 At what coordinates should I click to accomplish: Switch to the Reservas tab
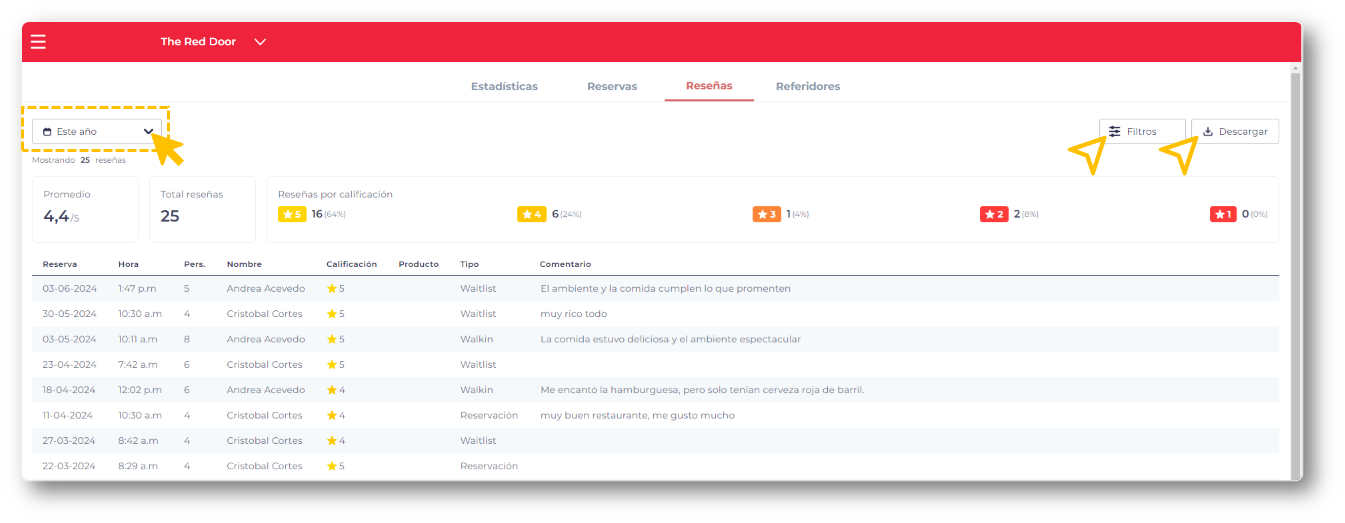click(x=612, y=86)
